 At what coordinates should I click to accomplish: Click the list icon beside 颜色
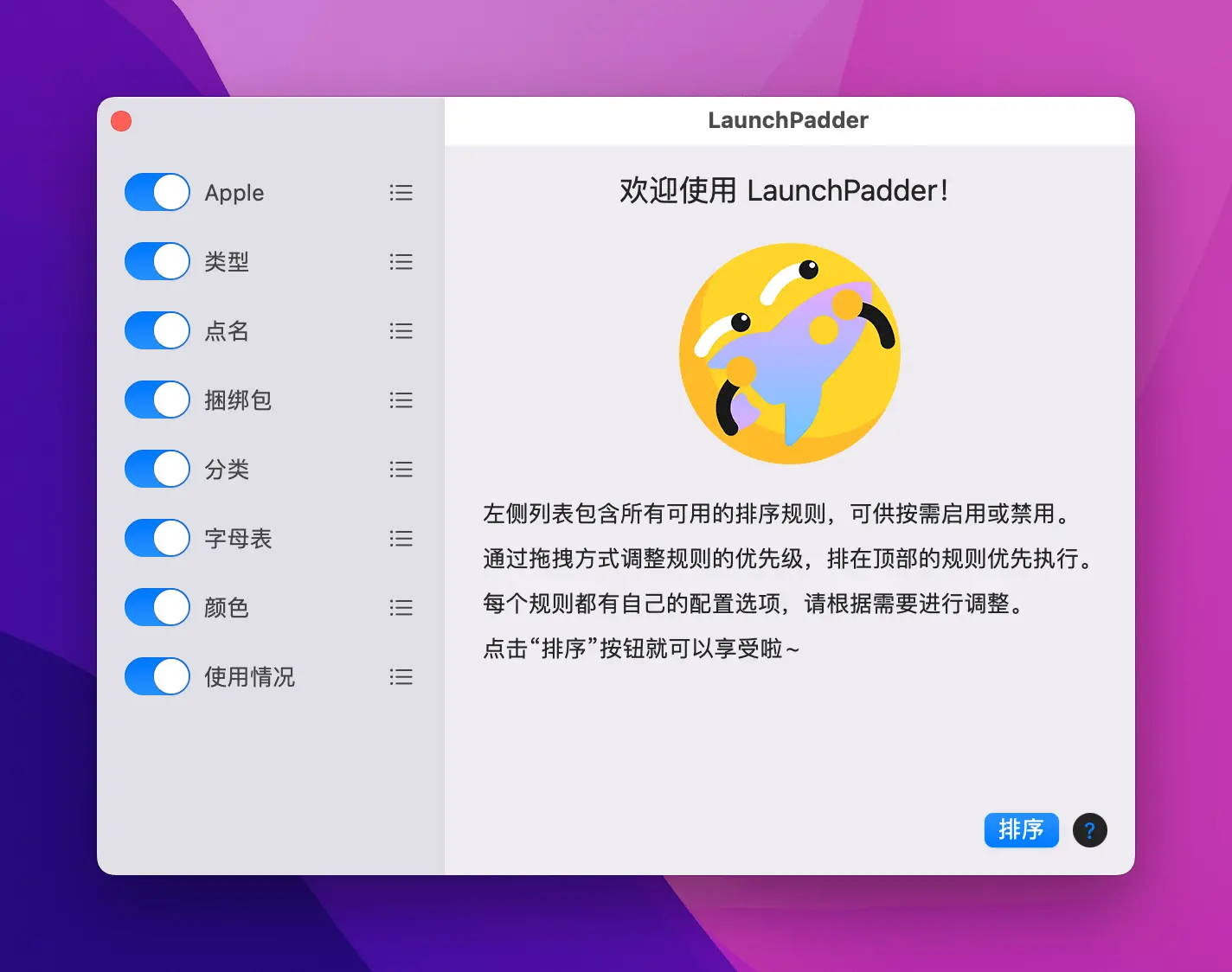click(x=401, y=608)
